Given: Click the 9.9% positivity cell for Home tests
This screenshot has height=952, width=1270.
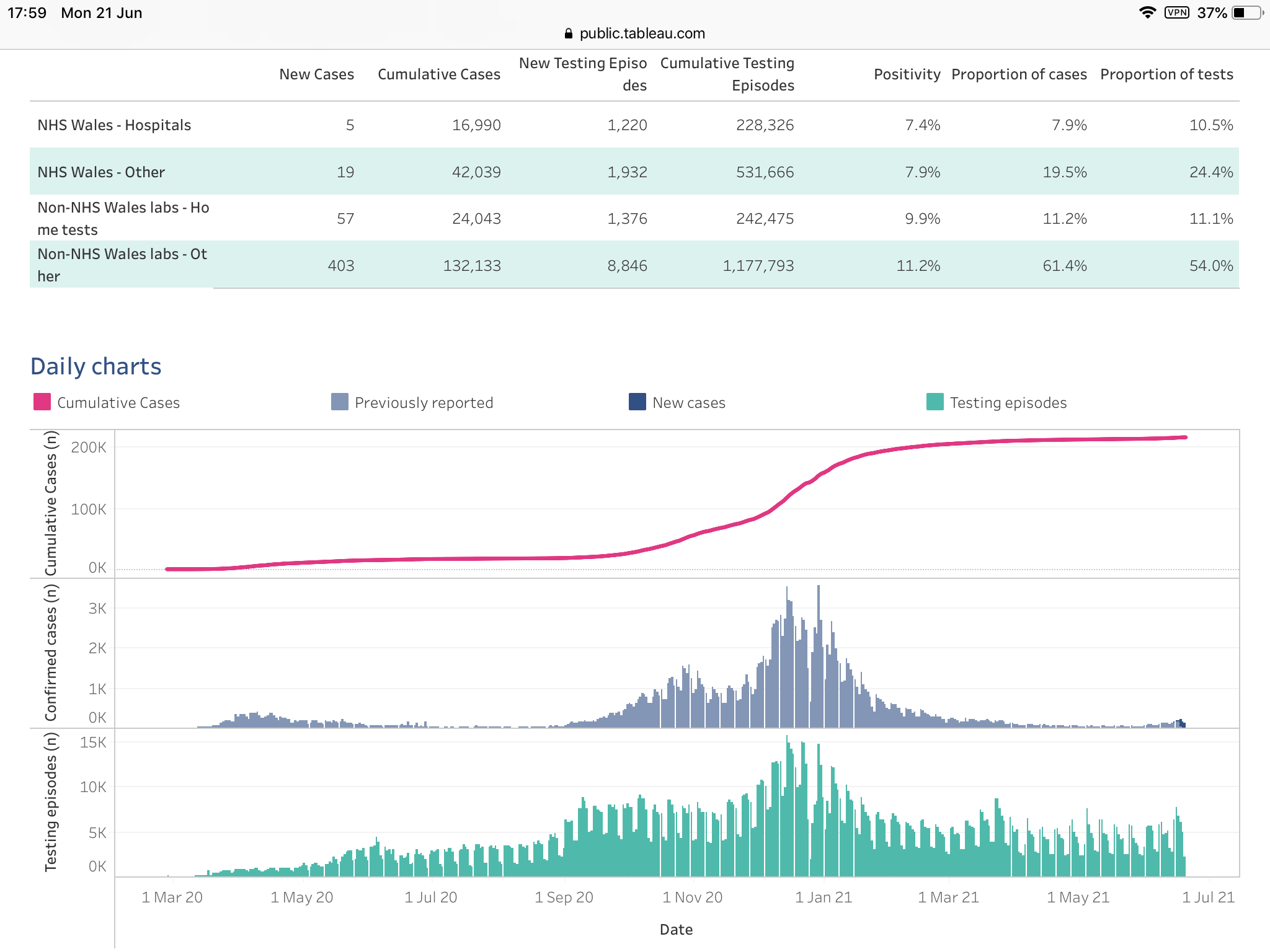Looking at the screenshot, I should point(922,219).
